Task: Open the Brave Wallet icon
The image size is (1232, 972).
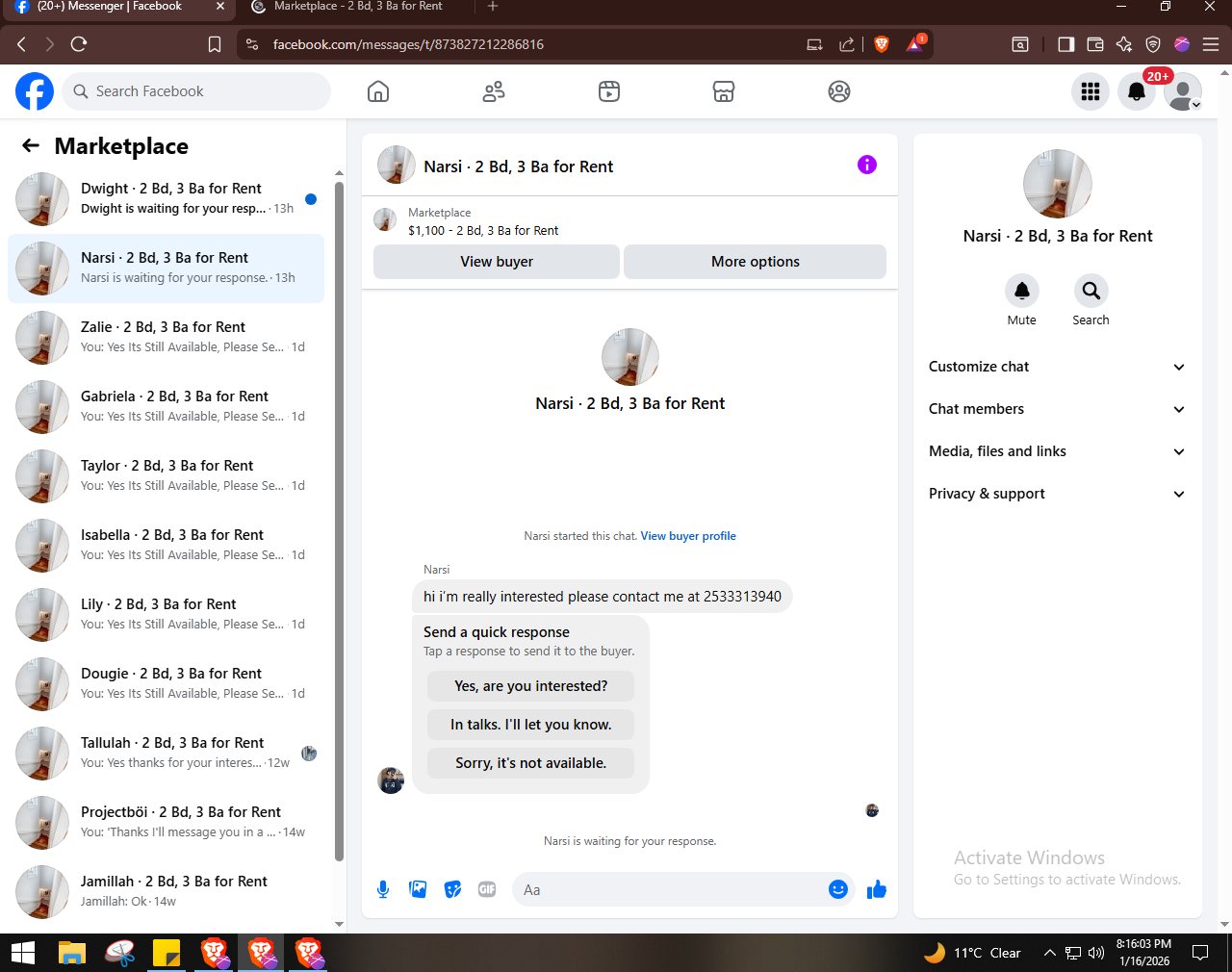Action: [x=1094, y=44]
